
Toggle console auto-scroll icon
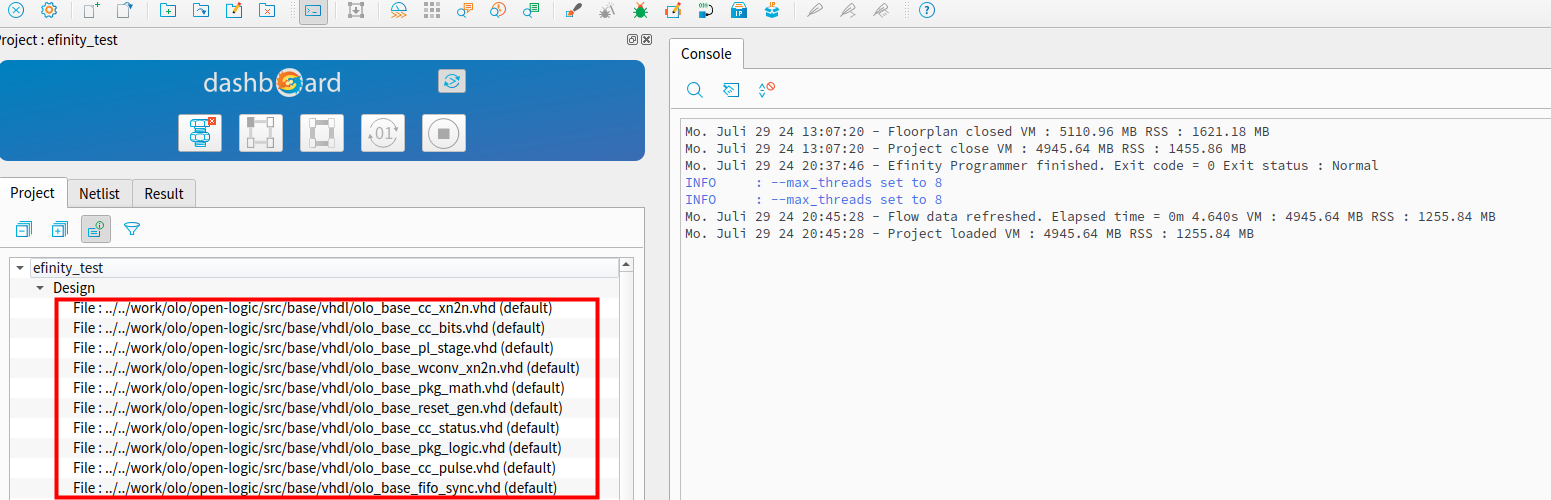click(x=767, y=90)
